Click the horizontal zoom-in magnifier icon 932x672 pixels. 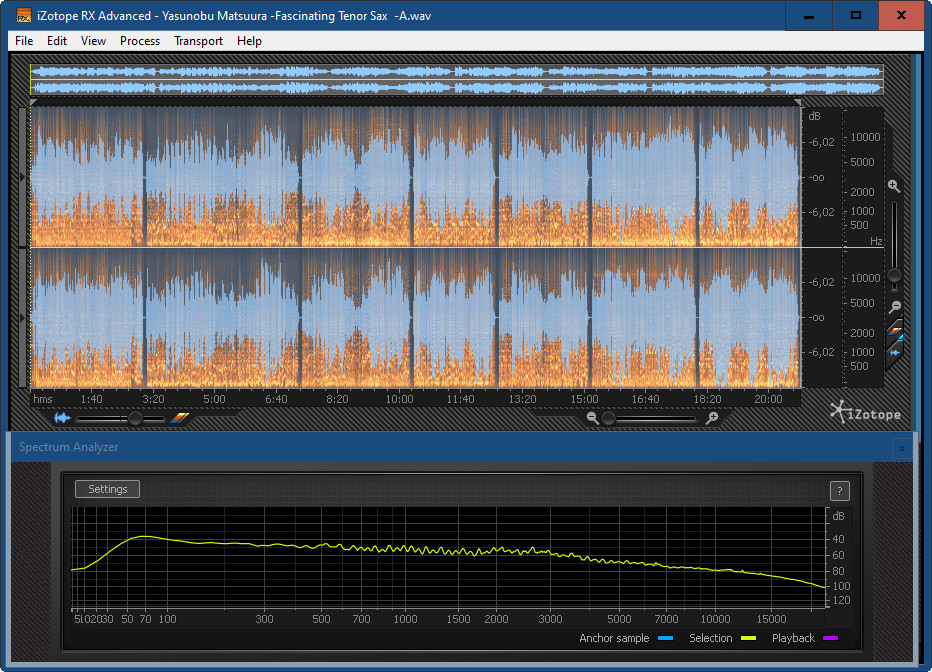pyautogui.click(x=711, y=419)
